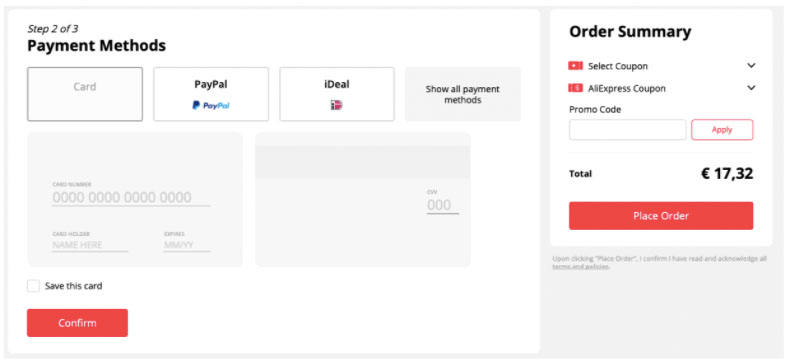Open the terms and policies link

tap(580, 267)
